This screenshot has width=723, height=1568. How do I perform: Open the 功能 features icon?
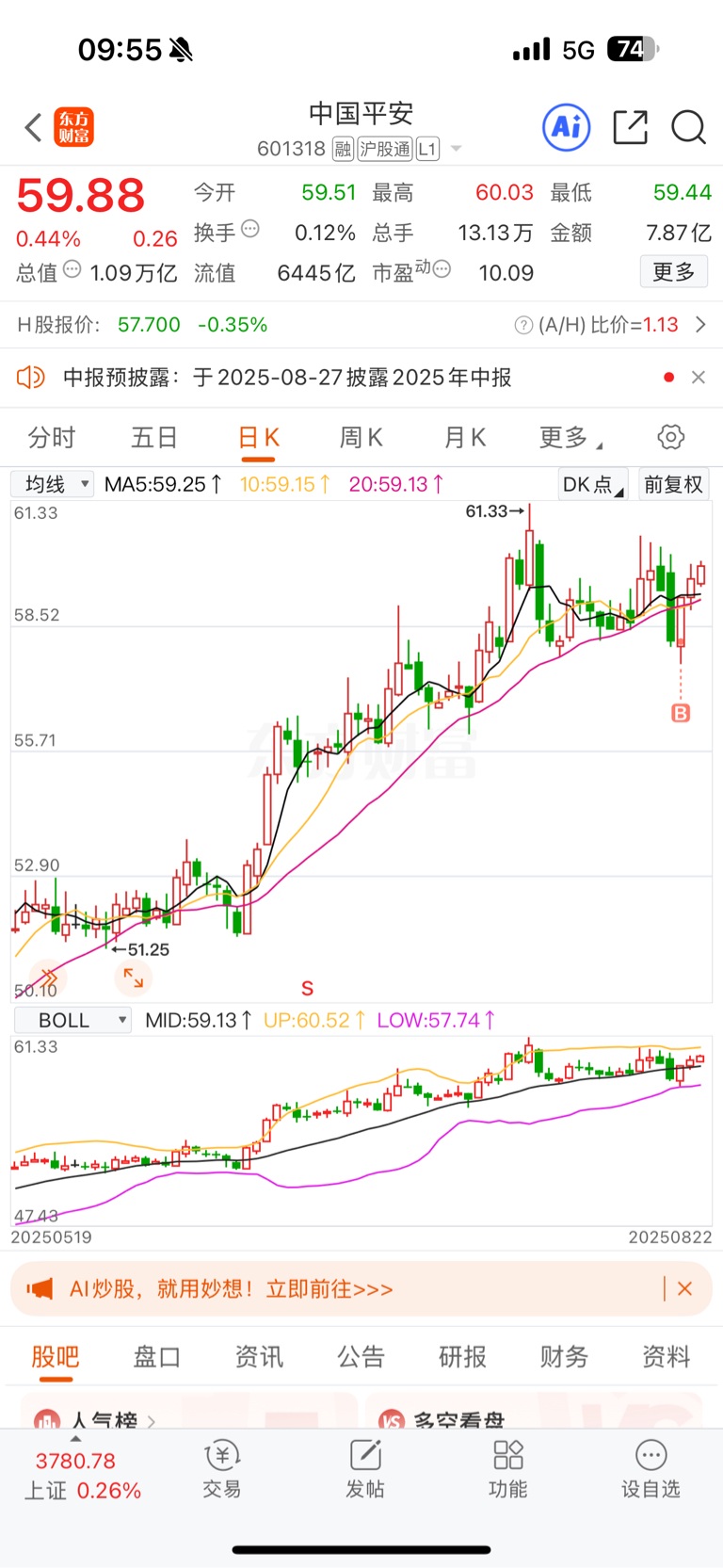[508, 1469]
